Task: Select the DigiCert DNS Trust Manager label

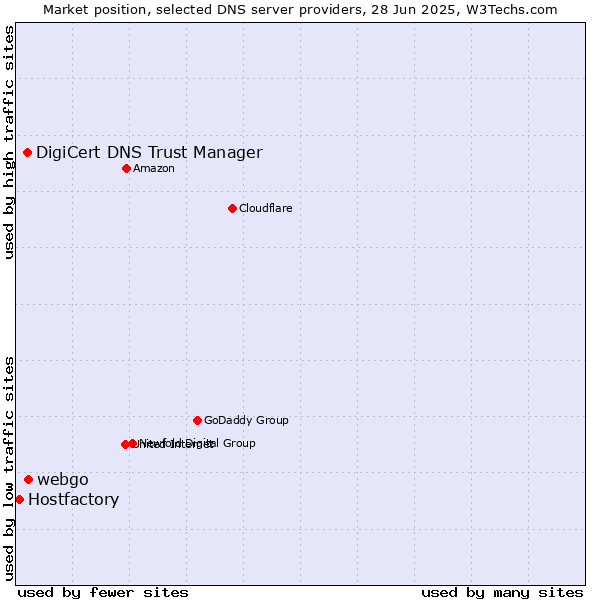Action: (149, 153)
